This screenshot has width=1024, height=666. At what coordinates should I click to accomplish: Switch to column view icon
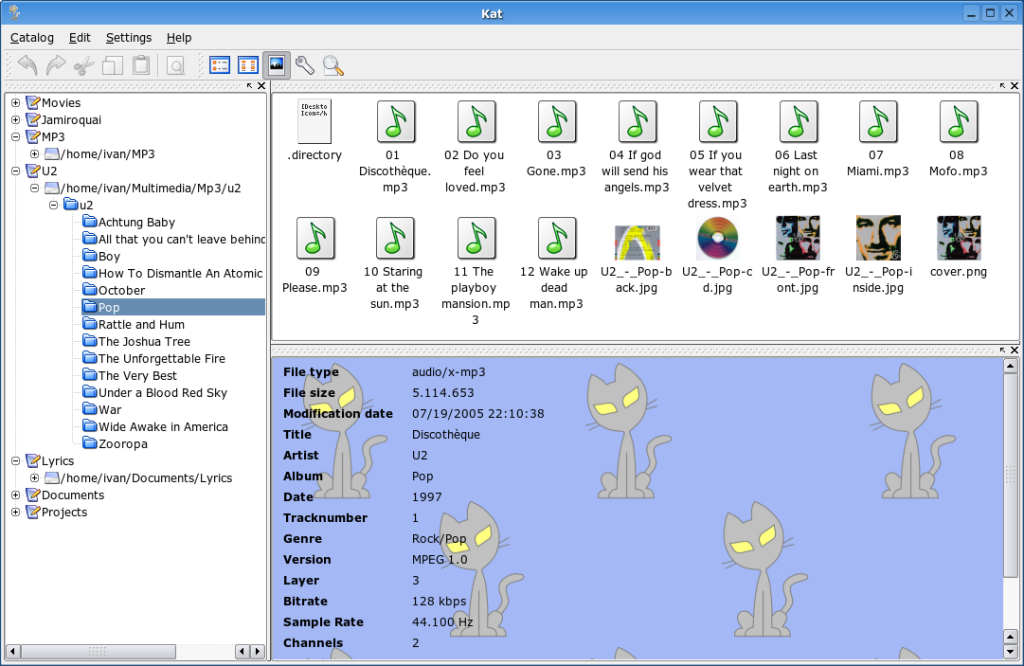pos(248,65)
